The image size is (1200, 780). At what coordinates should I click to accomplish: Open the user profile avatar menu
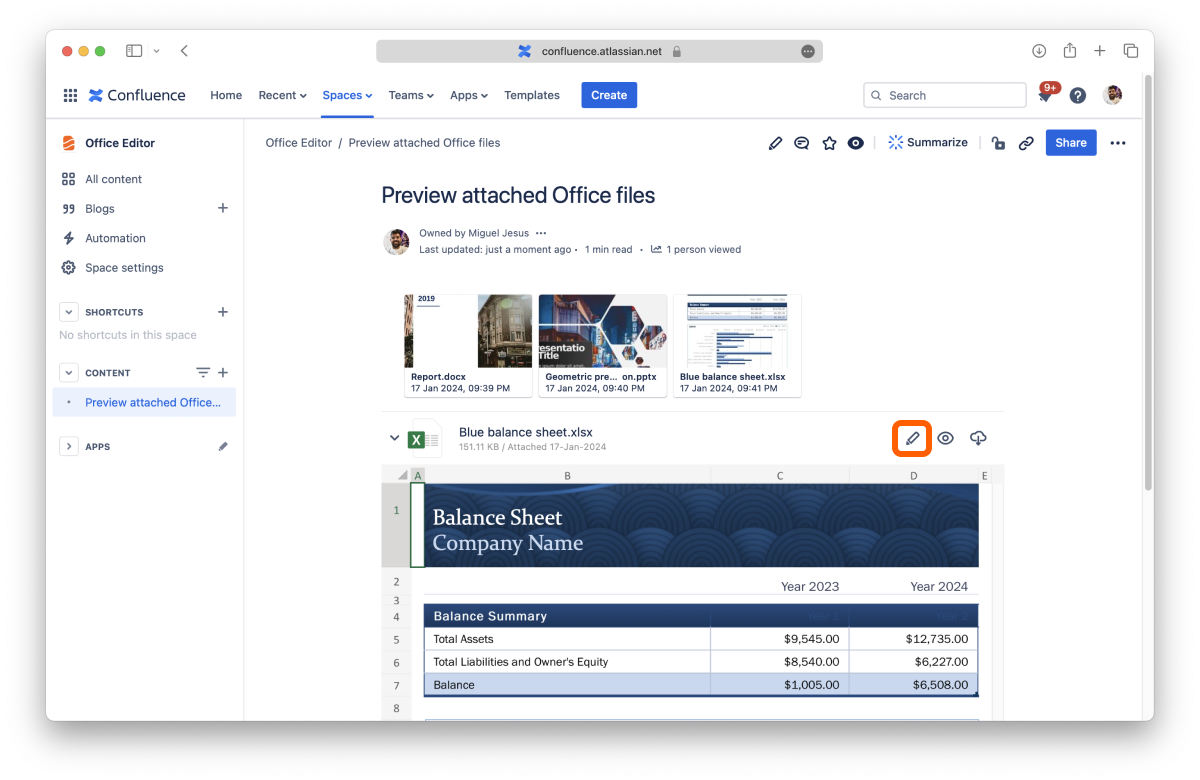click(x=1112, y=95)
